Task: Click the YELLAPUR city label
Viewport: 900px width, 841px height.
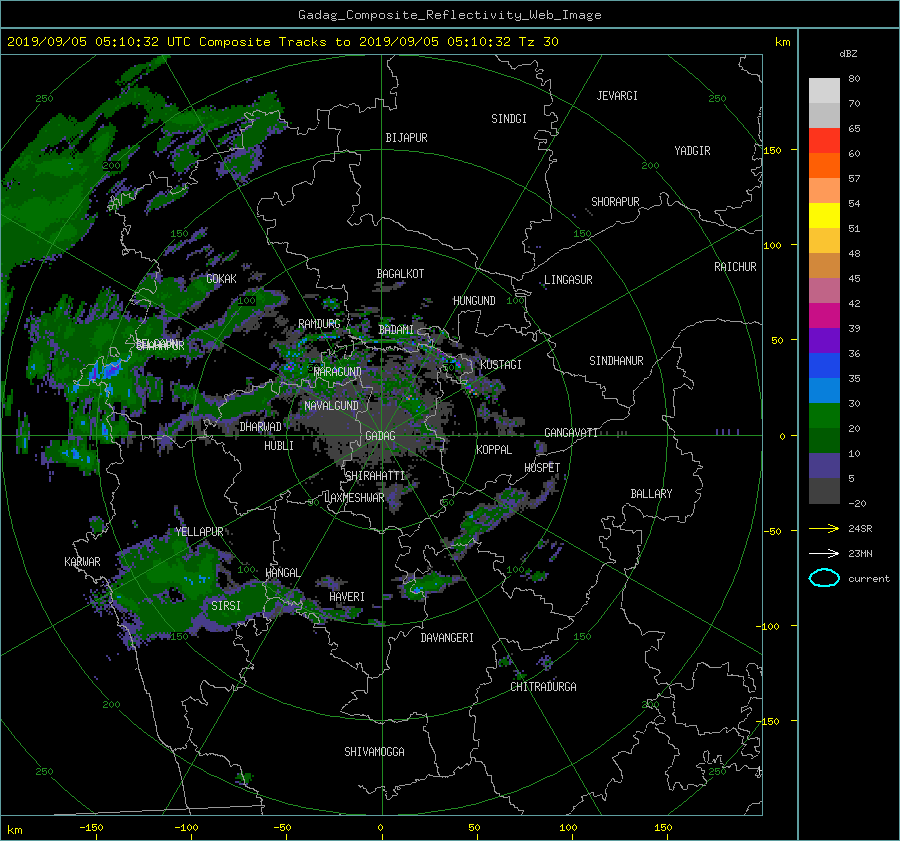Action: (x=199, y=532)
